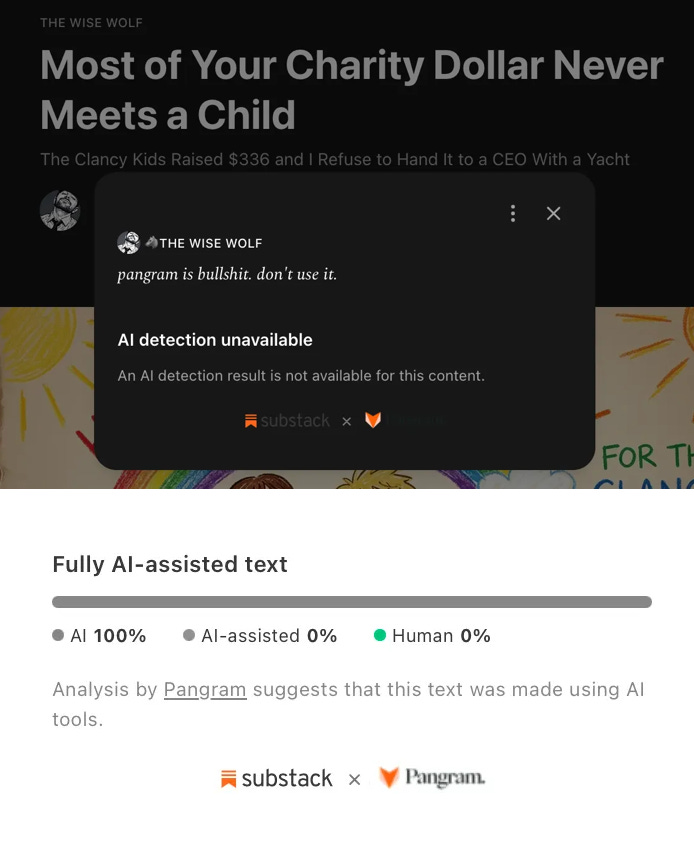Click the crayon drawing image behind the popup
The image size is (694, 842).
click(x=645, y=397)
